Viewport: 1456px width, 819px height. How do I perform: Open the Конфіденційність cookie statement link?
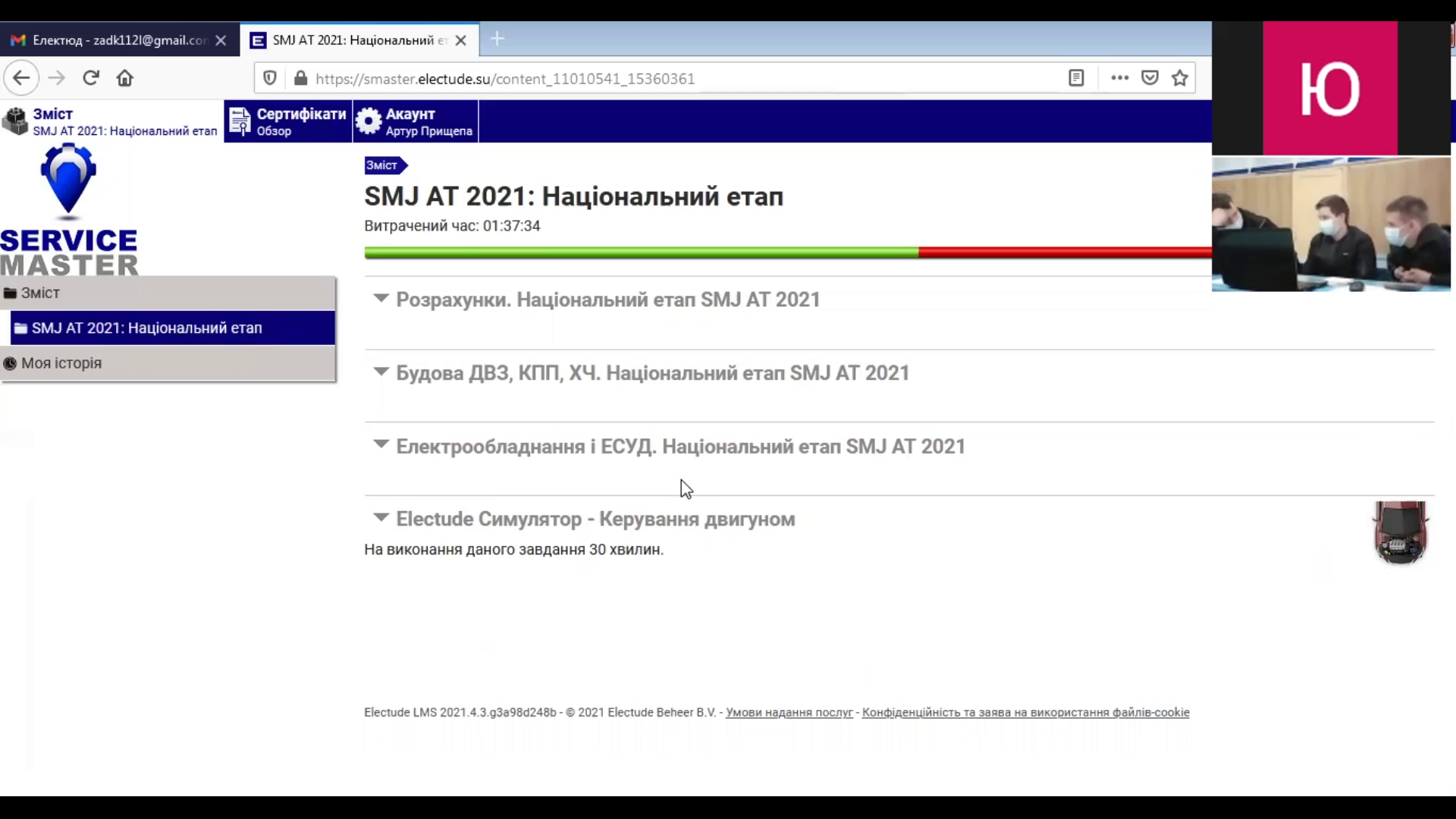pyautogui.click(x=1025, y=713)
